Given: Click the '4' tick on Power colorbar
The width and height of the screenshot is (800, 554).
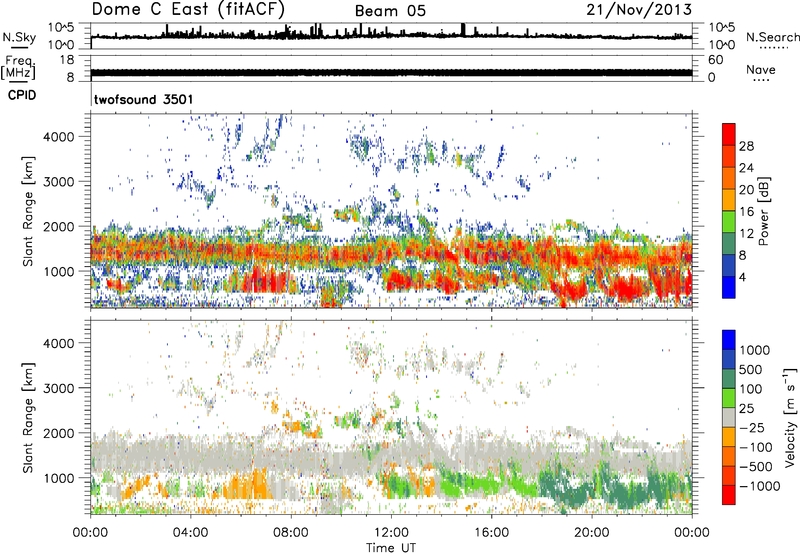Looking at the screenshot, I should tap(742, 277).
